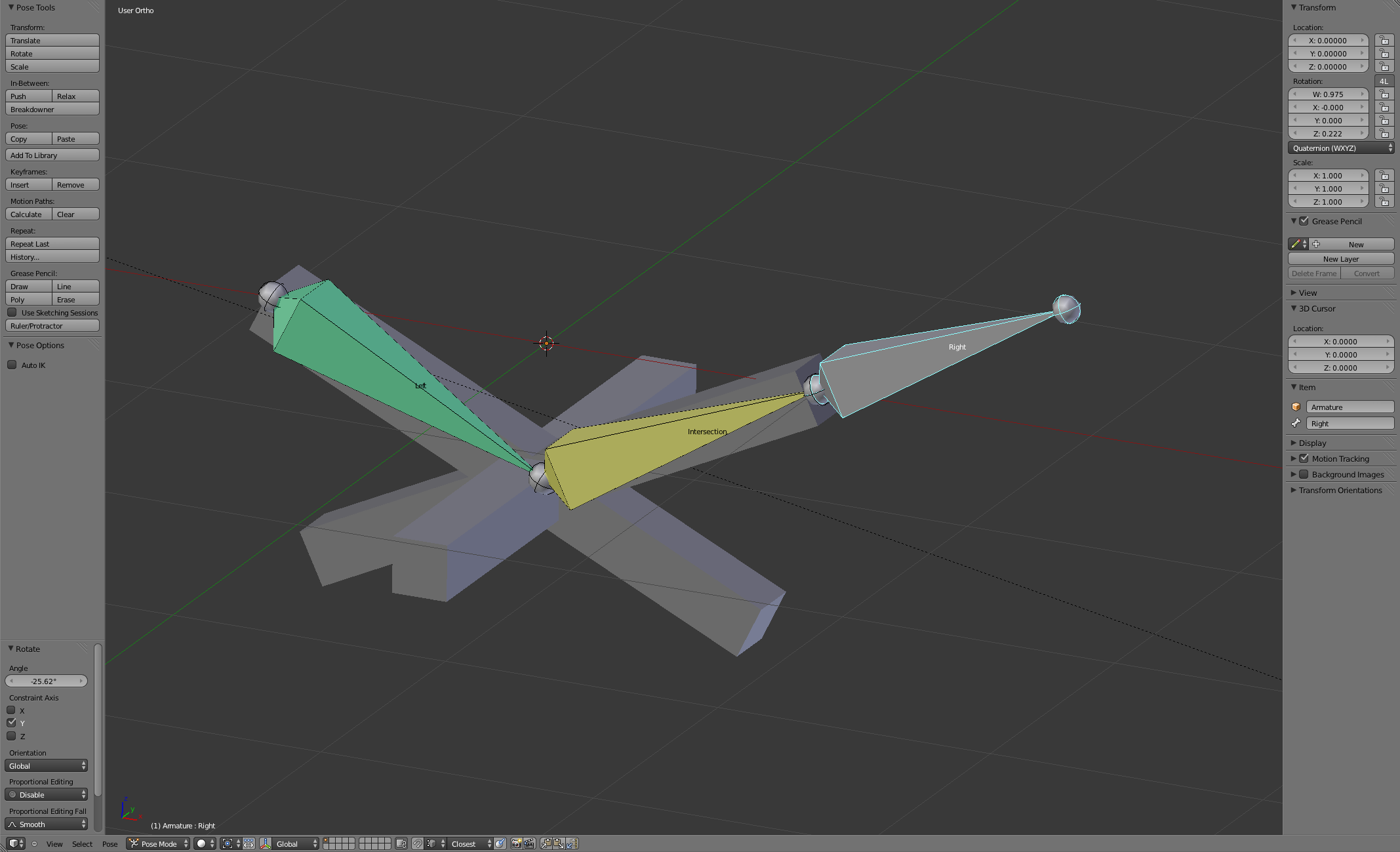
Task: Uncheck the Y constraint axis
Action: click(x=11, y=723)
